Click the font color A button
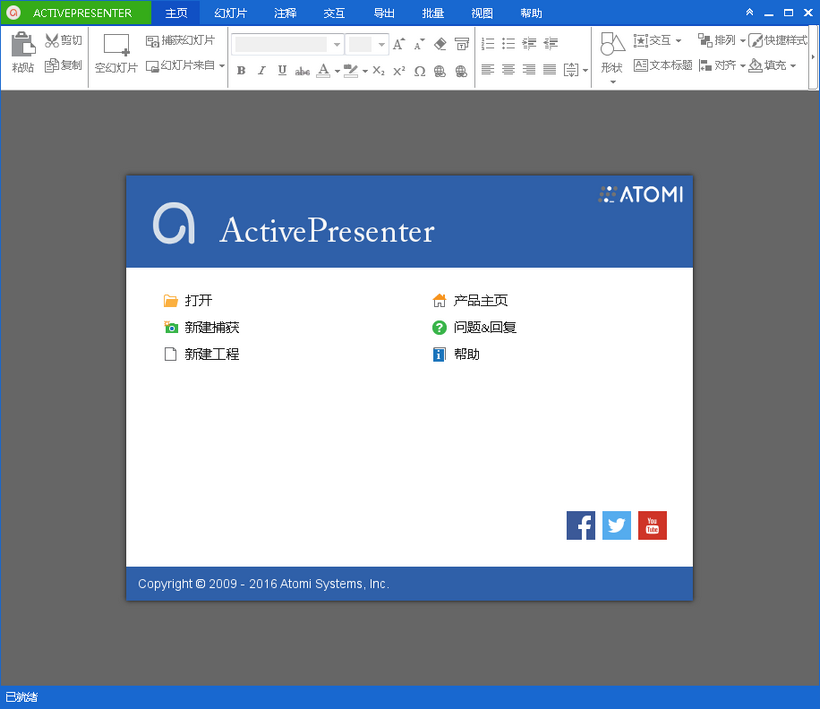This screenshot has width=820, height=709. pos(324,70)
